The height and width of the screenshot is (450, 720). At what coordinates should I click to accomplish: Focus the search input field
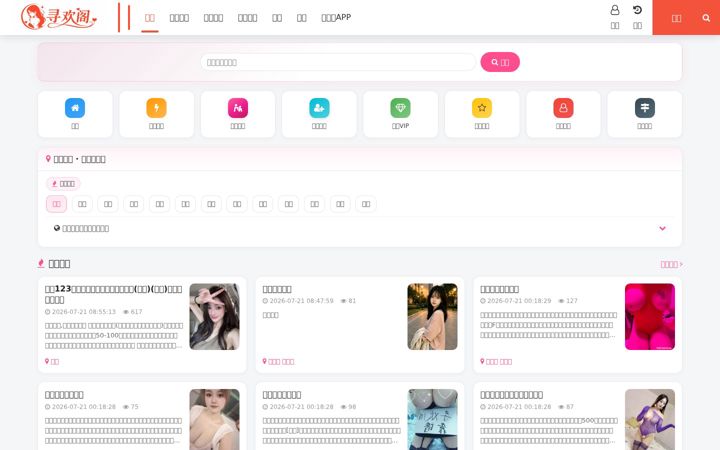click(x=338, y=62)
